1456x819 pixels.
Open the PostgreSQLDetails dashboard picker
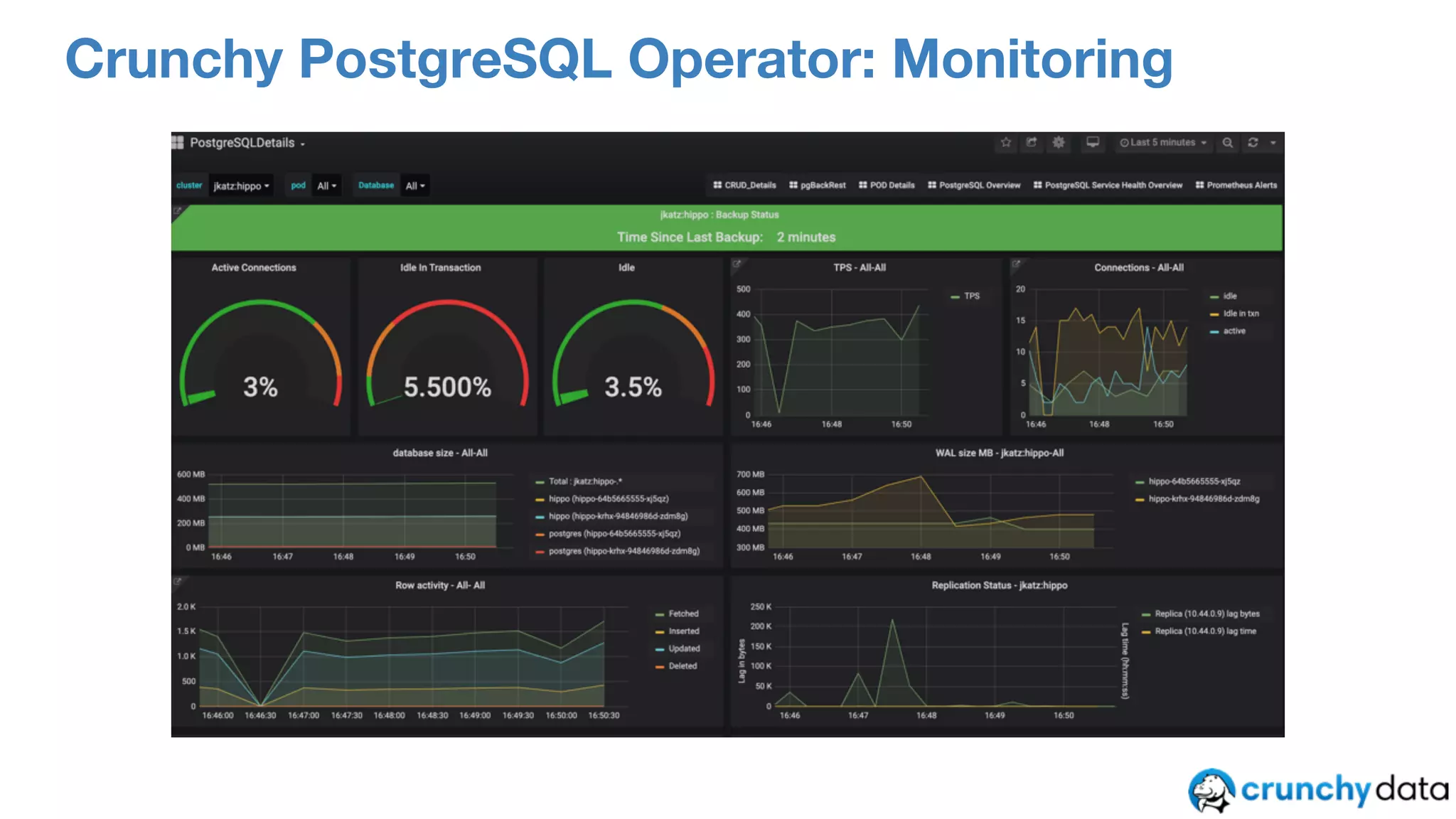click(247, 143)
